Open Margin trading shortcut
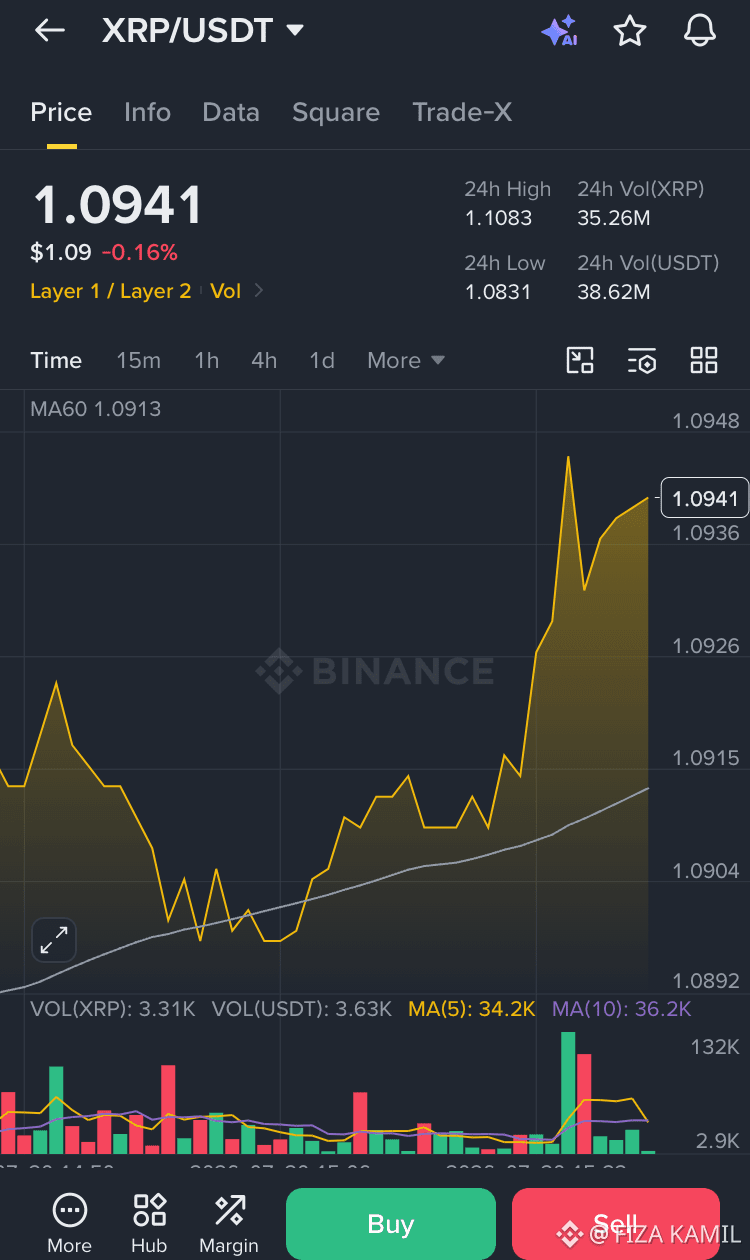 click(229, 1223)
